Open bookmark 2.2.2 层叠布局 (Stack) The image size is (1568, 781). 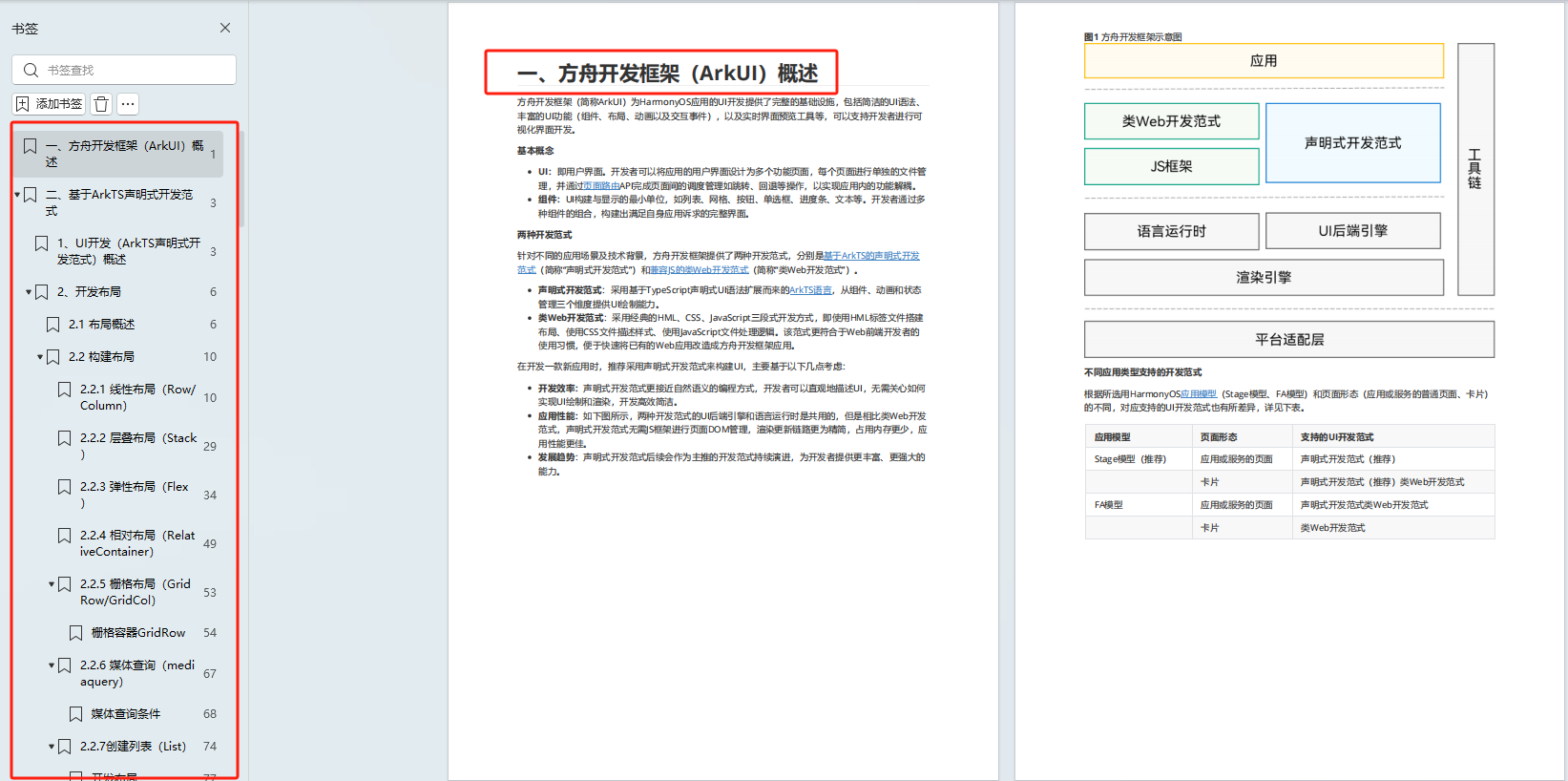click(138, 446)
